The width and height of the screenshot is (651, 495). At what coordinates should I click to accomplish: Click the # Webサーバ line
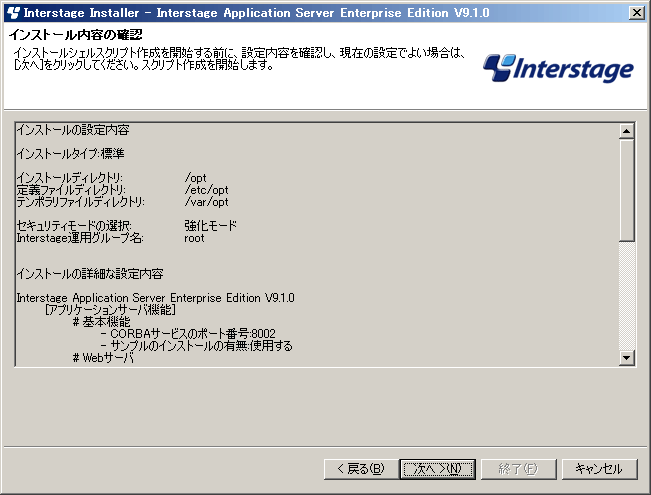pyautogui.click(x=103, y=358)
